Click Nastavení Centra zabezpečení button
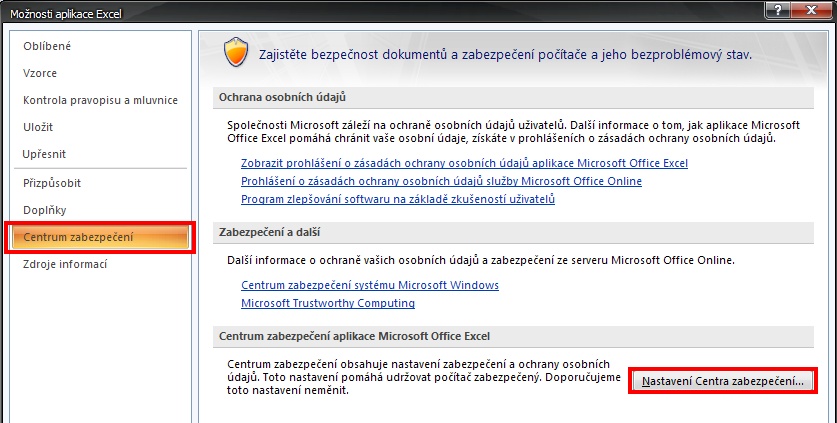 (723, 381)
